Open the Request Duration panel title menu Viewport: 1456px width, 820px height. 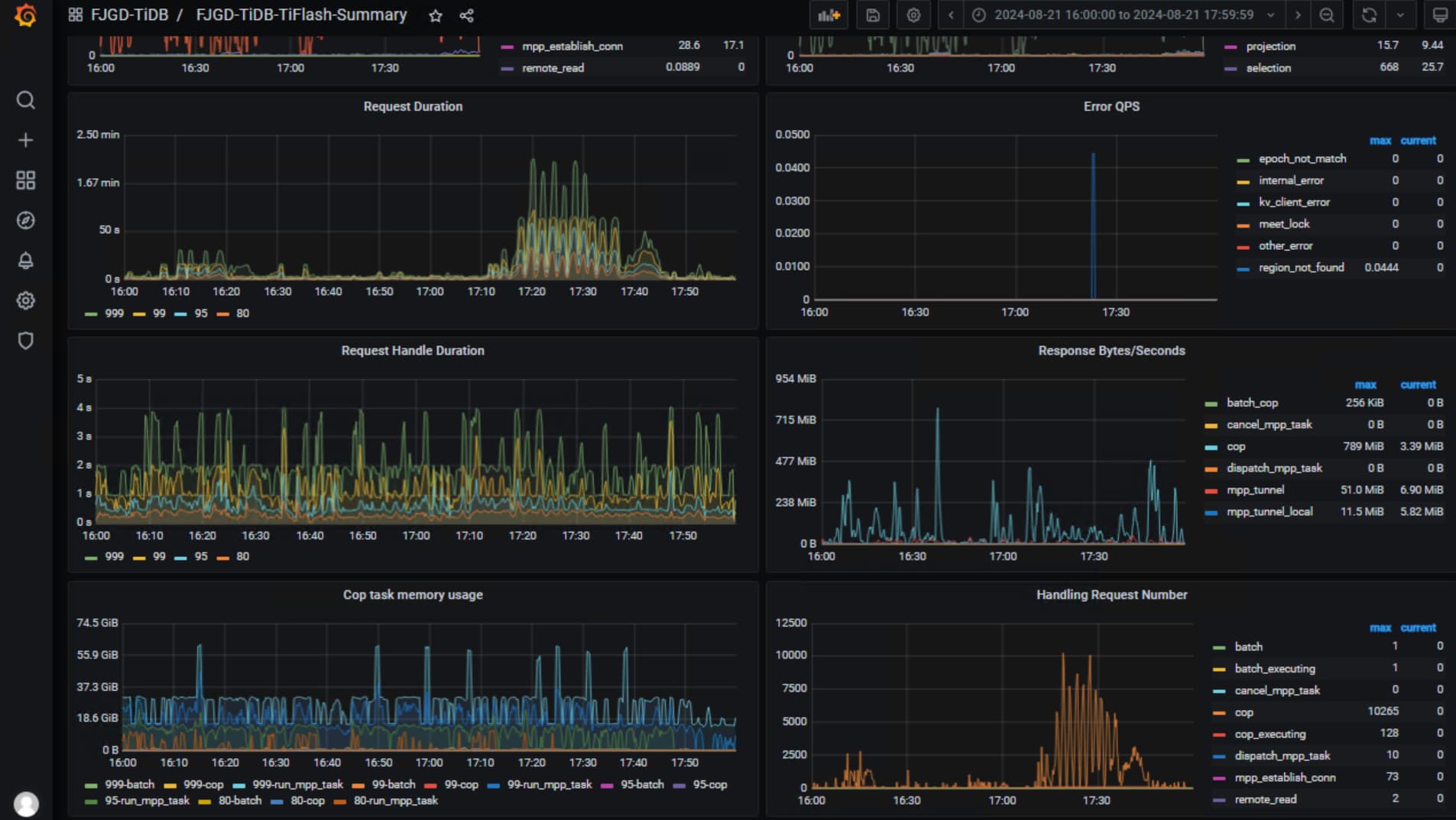pyautogui.click(x=413, y=106)
